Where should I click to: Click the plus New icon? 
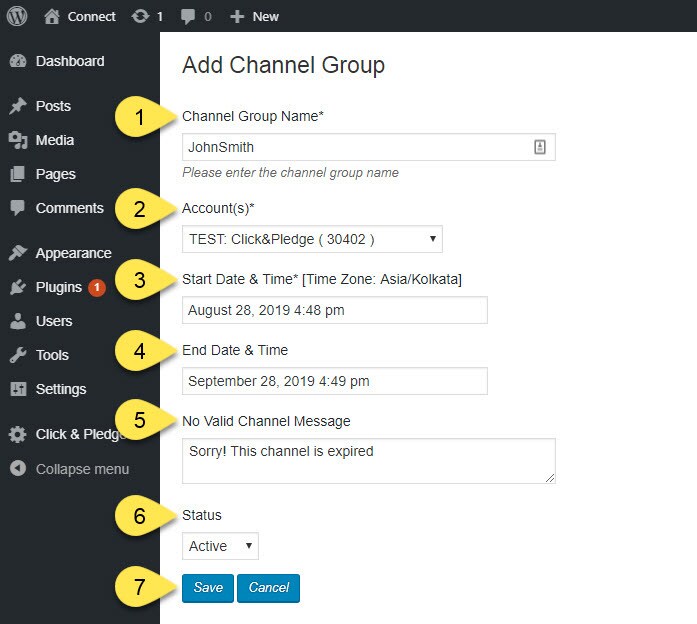click(237, 17)
